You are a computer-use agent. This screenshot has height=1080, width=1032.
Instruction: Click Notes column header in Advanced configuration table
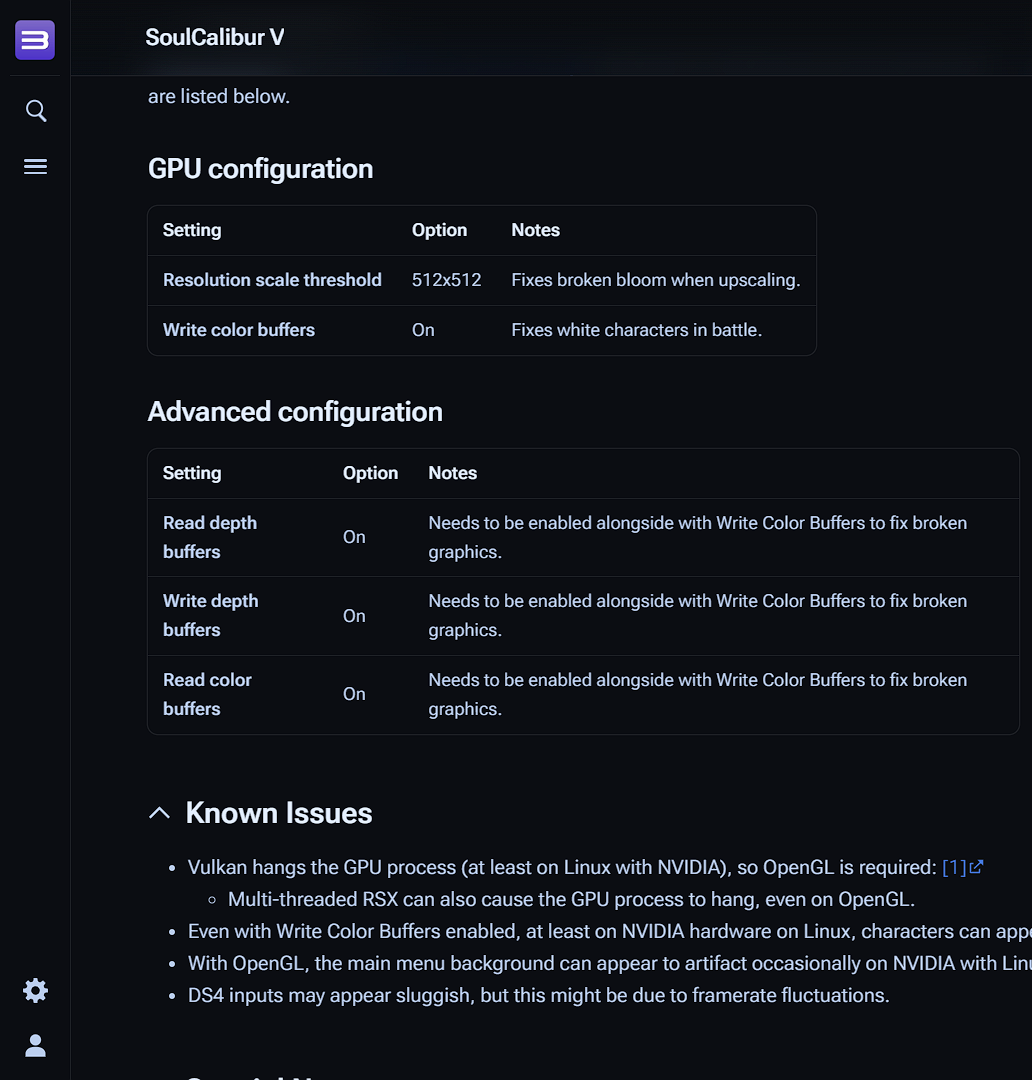452,473
